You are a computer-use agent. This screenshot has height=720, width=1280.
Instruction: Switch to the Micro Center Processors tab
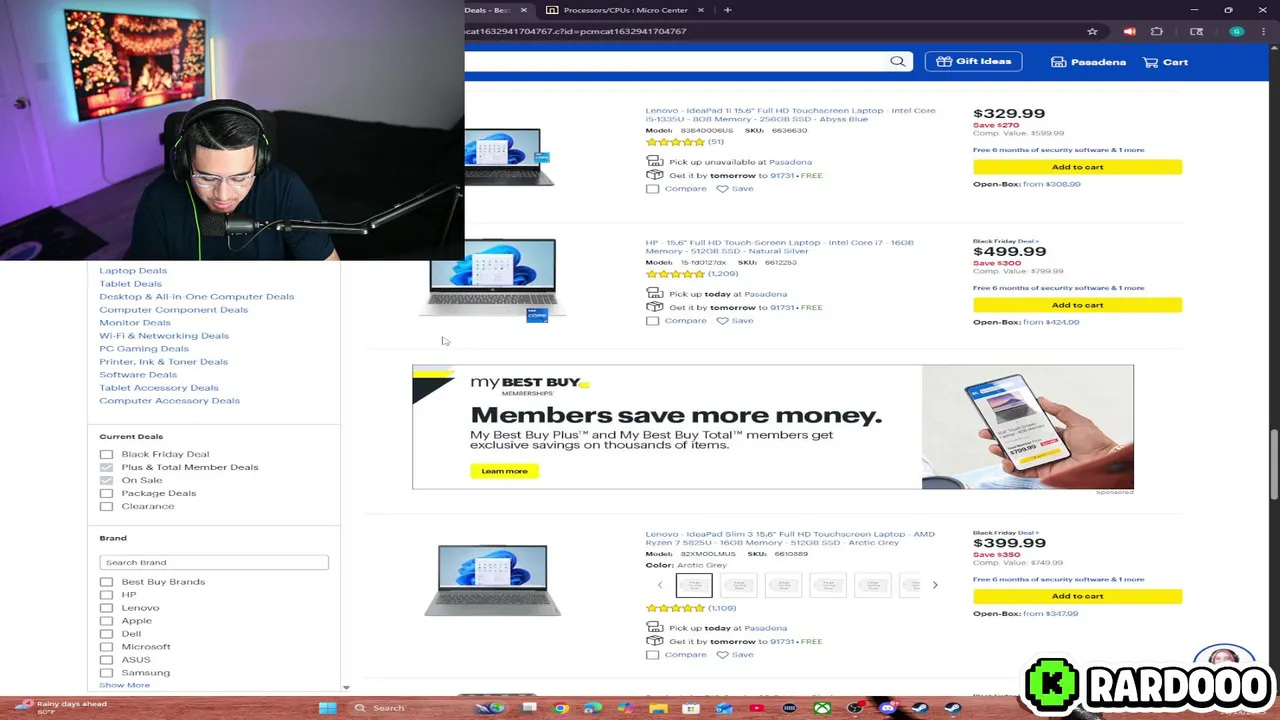tap(626, 10)
